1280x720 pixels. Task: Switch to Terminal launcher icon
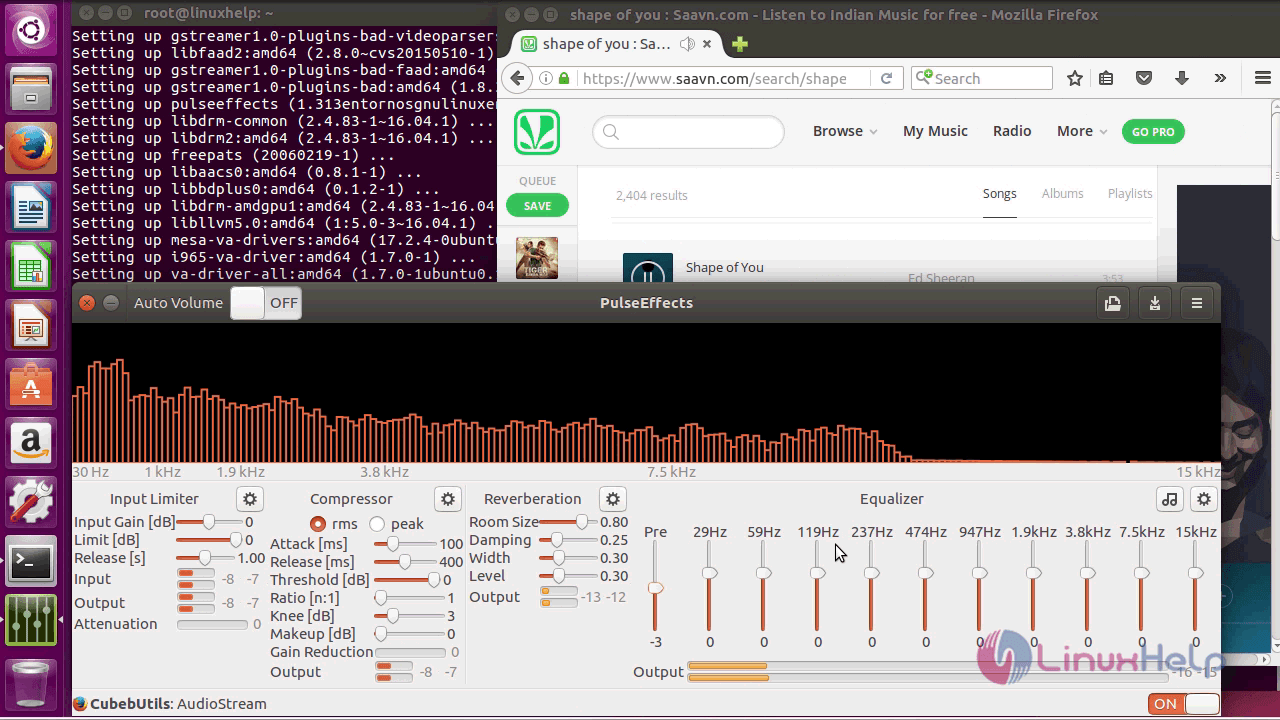tap(31, 562)
